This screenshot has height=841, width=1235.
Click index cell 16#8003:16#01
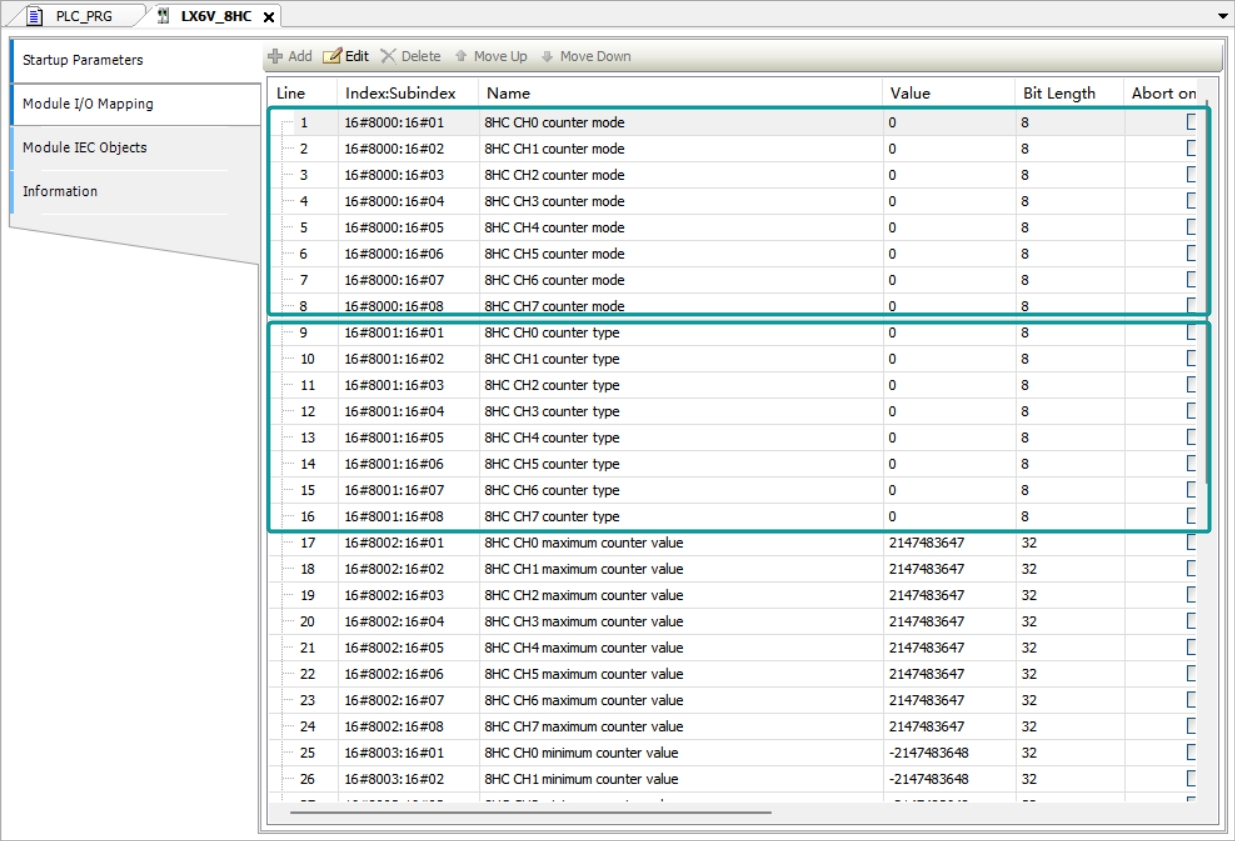[x=408, y=753]
